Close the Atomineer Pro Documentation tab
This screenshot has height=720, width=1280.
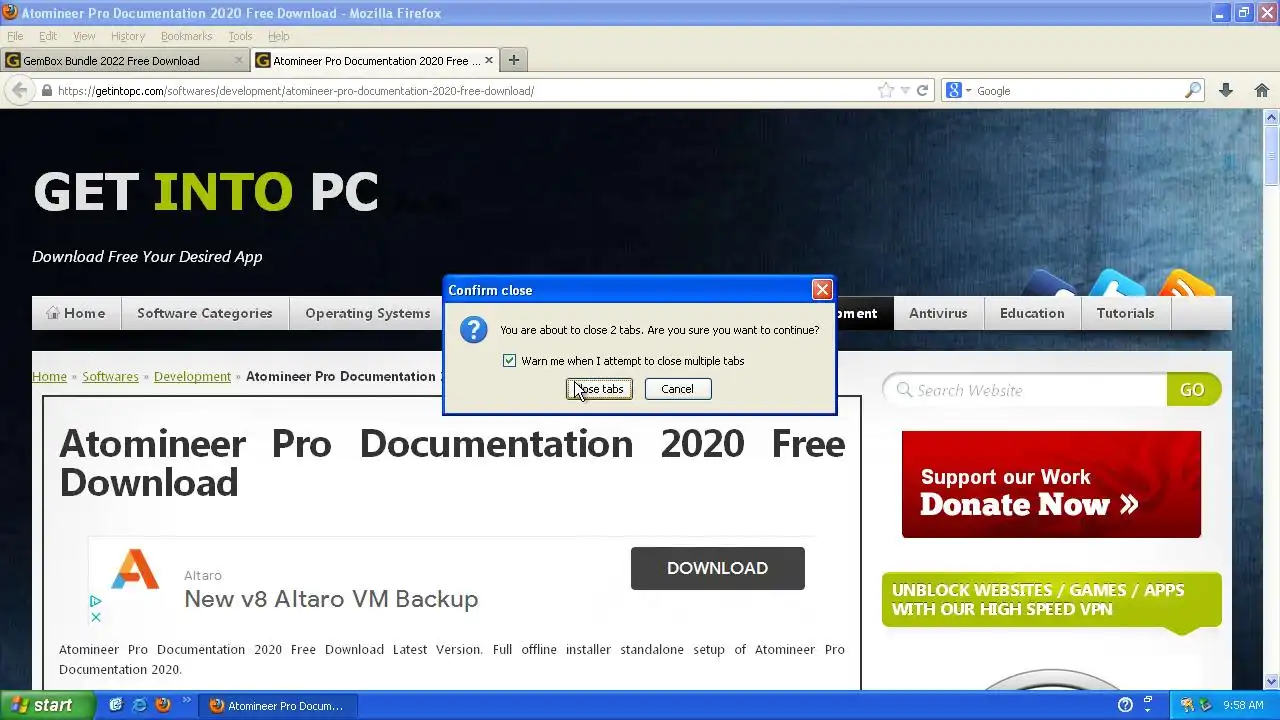488,60
